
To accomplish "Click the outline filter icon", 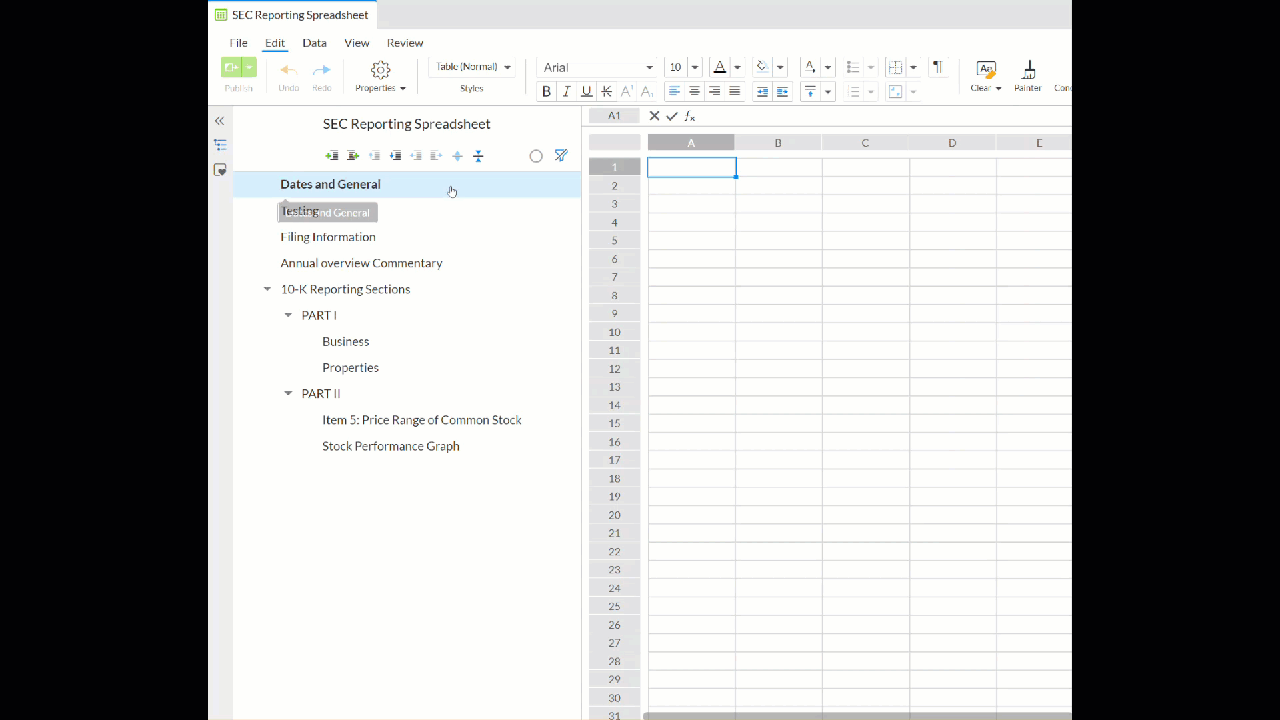I will [561, 156].
